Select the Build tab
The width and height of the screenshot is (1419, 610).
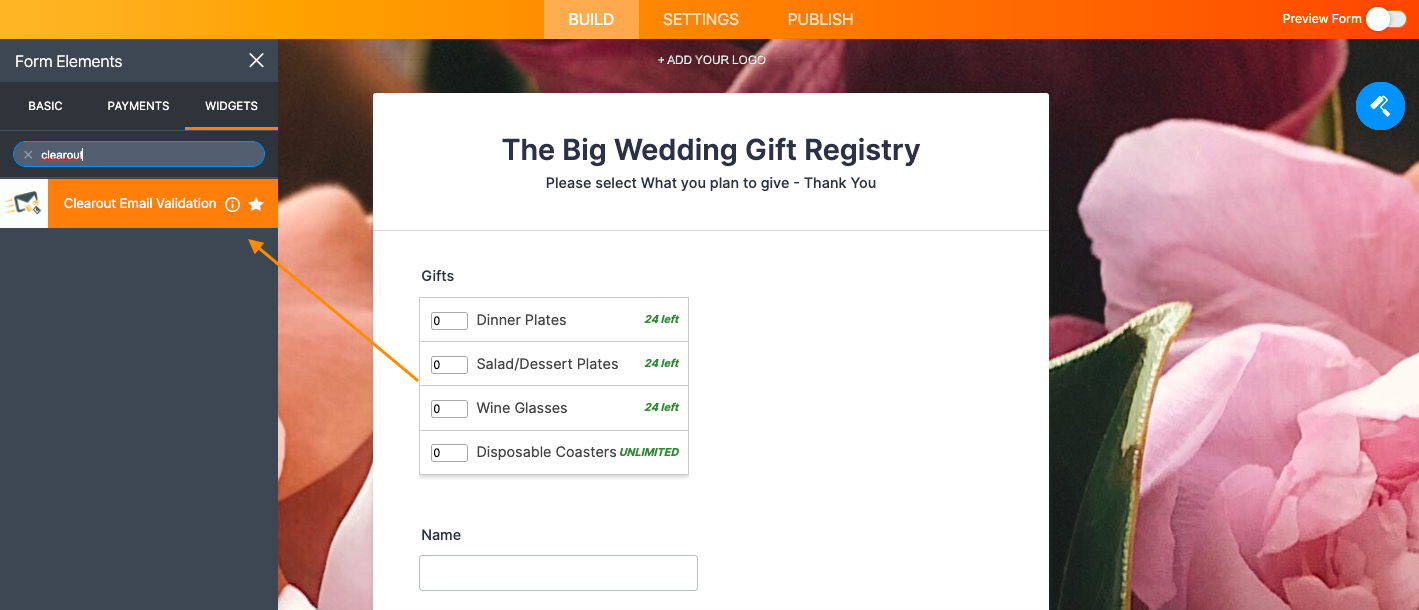[x=591, y=19]
